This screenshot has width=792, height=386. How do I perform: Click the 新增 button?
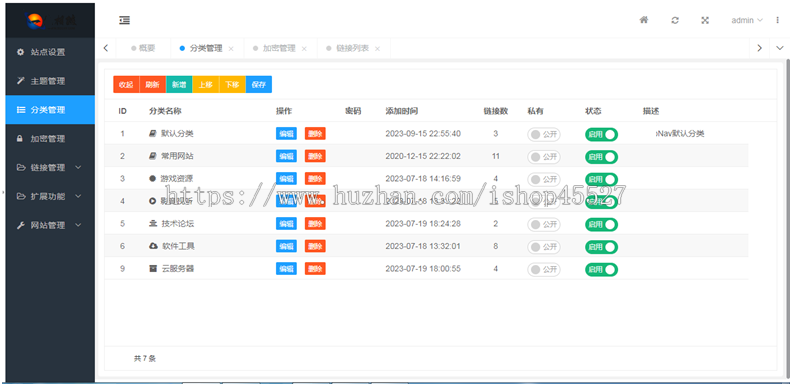tap(179, 84)
